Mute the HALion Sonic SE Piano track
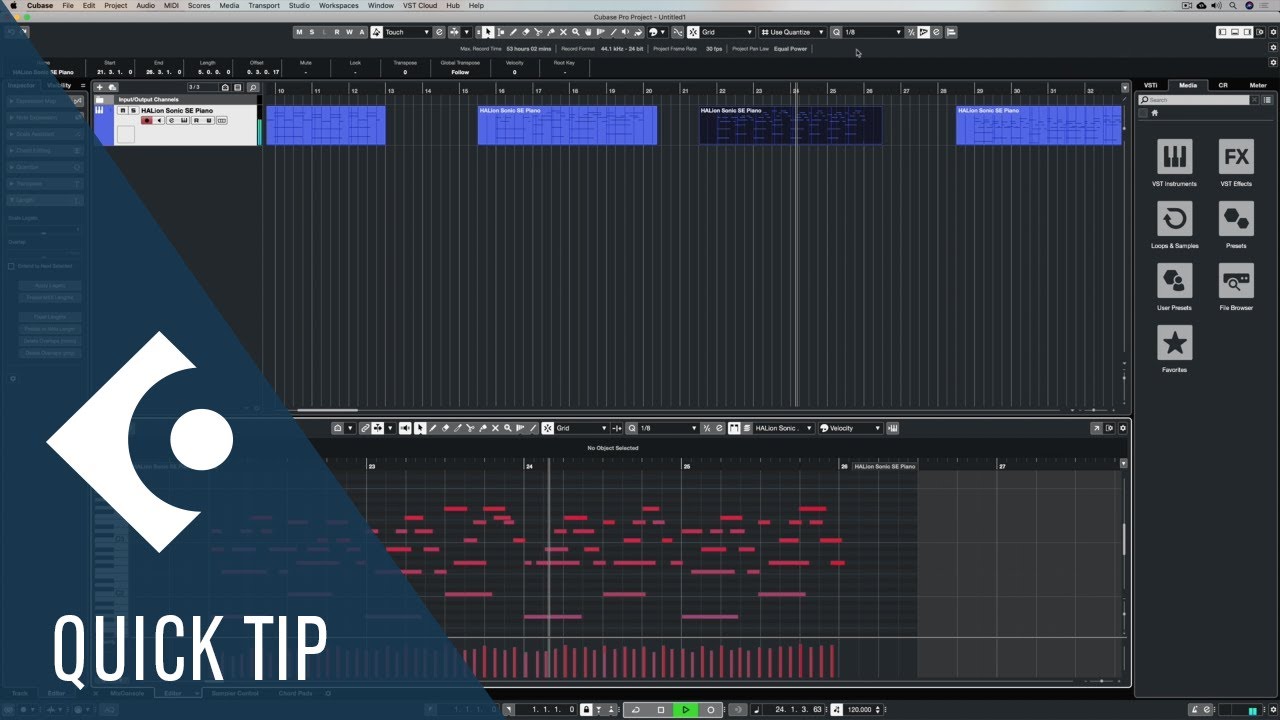The height and width of the screenshot is (720, 1280). coord(122,110)
